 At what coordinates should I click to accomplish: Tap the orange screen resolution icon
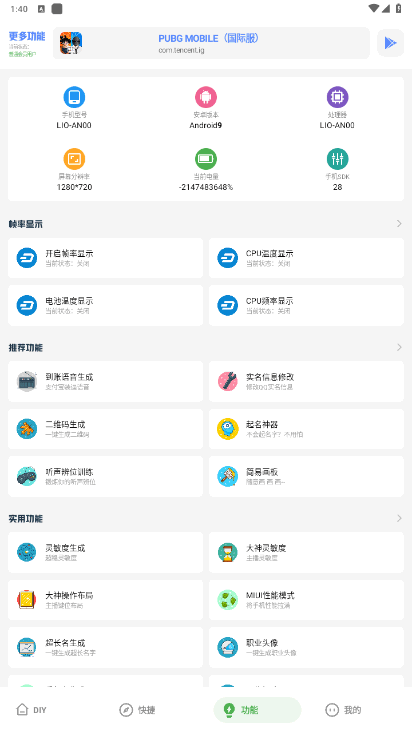pyautogui.click(x=74, y=159)
